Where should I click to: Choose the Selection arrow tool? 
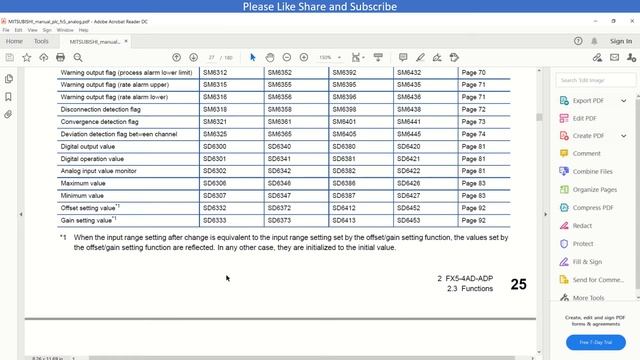pos(253,58)
